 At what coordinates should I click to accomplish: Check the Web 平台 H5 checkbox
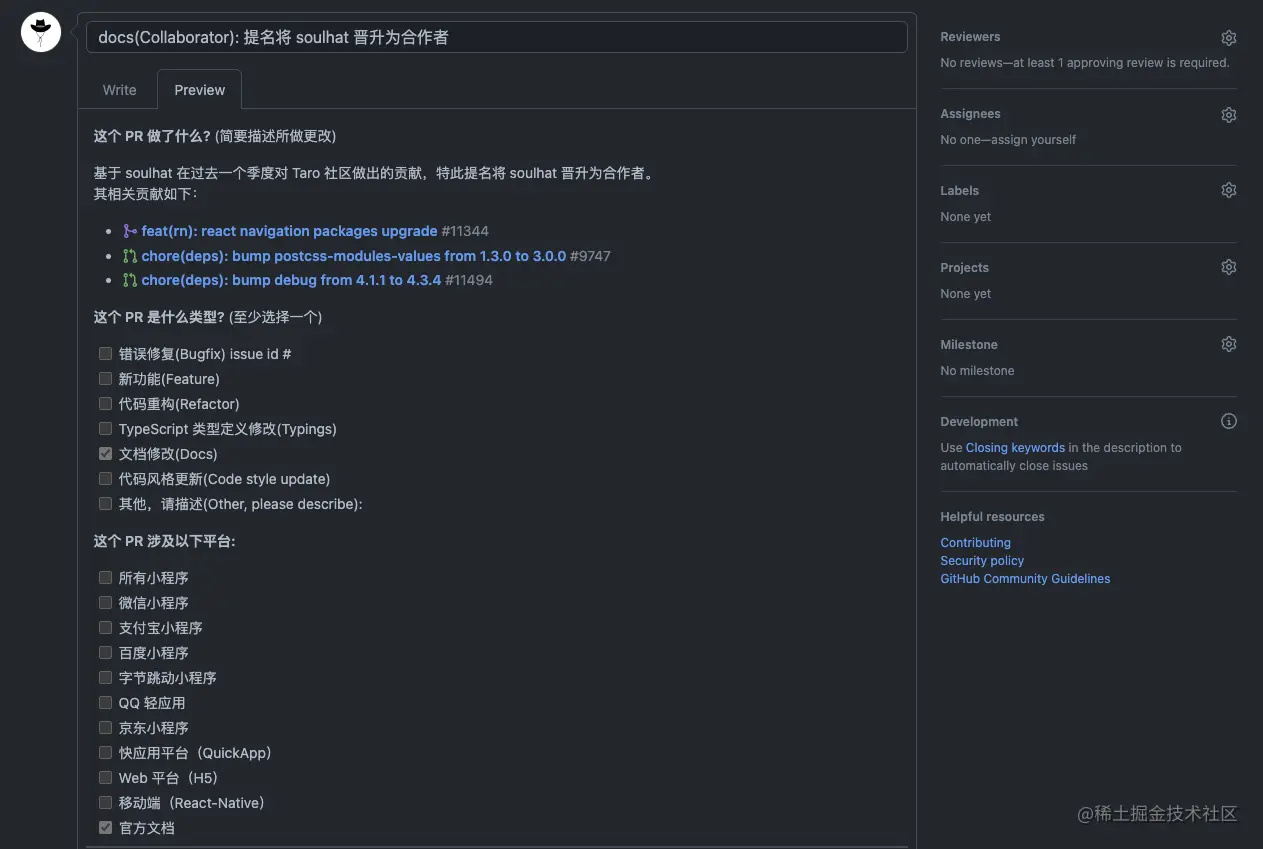(x=105, y=777)
